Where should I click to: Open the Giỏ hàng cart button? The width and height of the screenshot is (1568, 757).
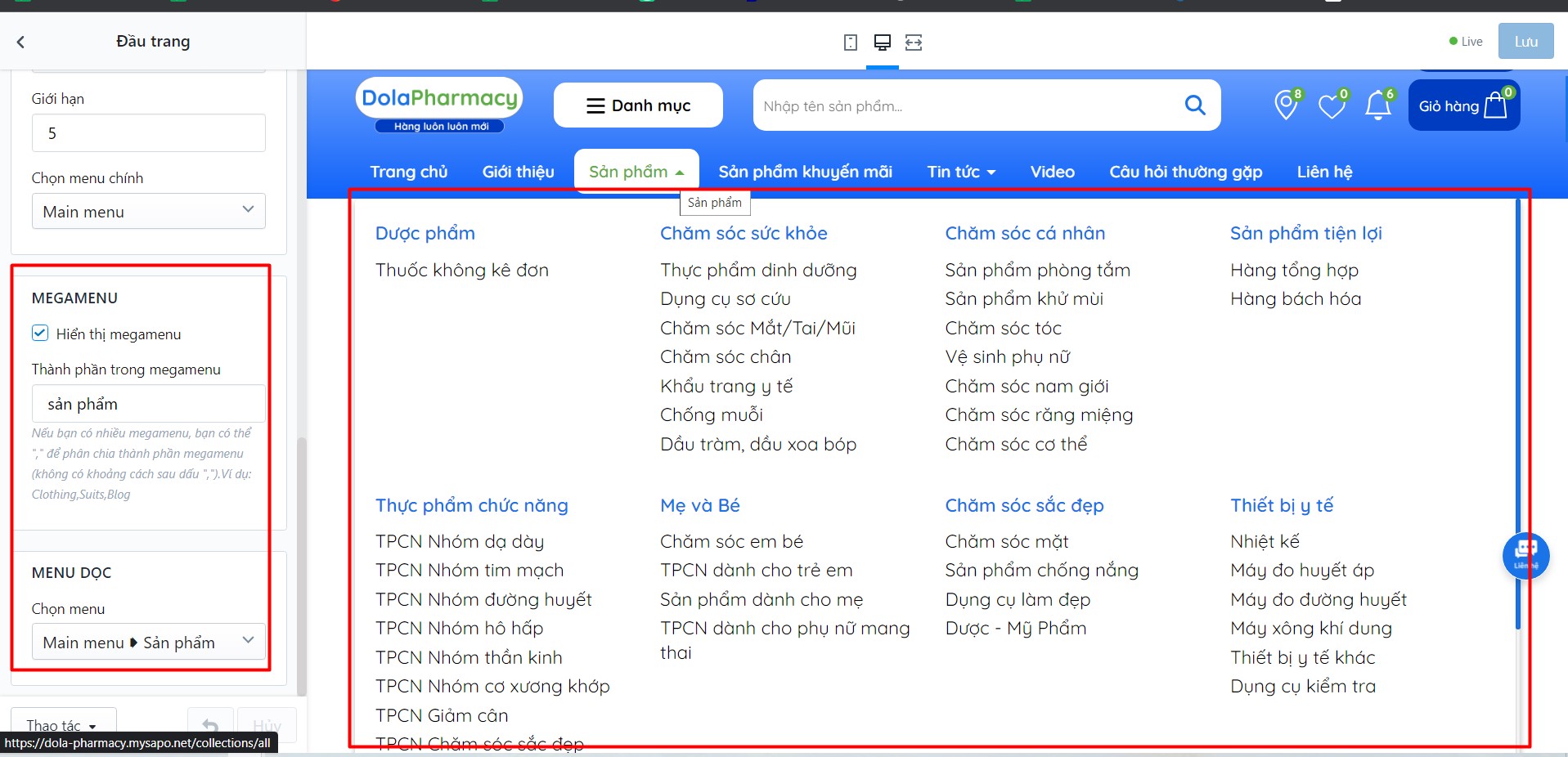point(1464,105)
